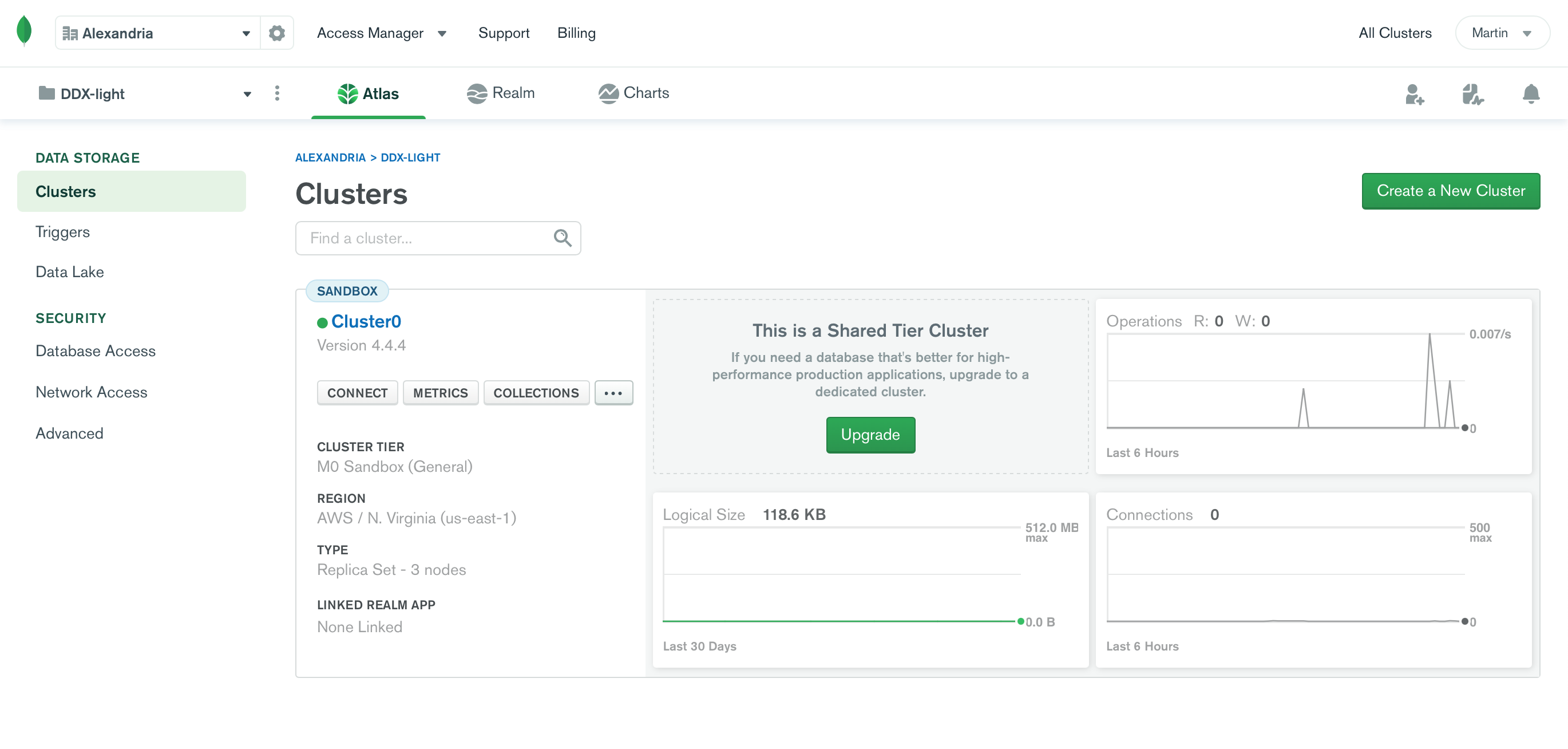Open the Billing page
1568x749 pixels.
click(x=576, y=33)
